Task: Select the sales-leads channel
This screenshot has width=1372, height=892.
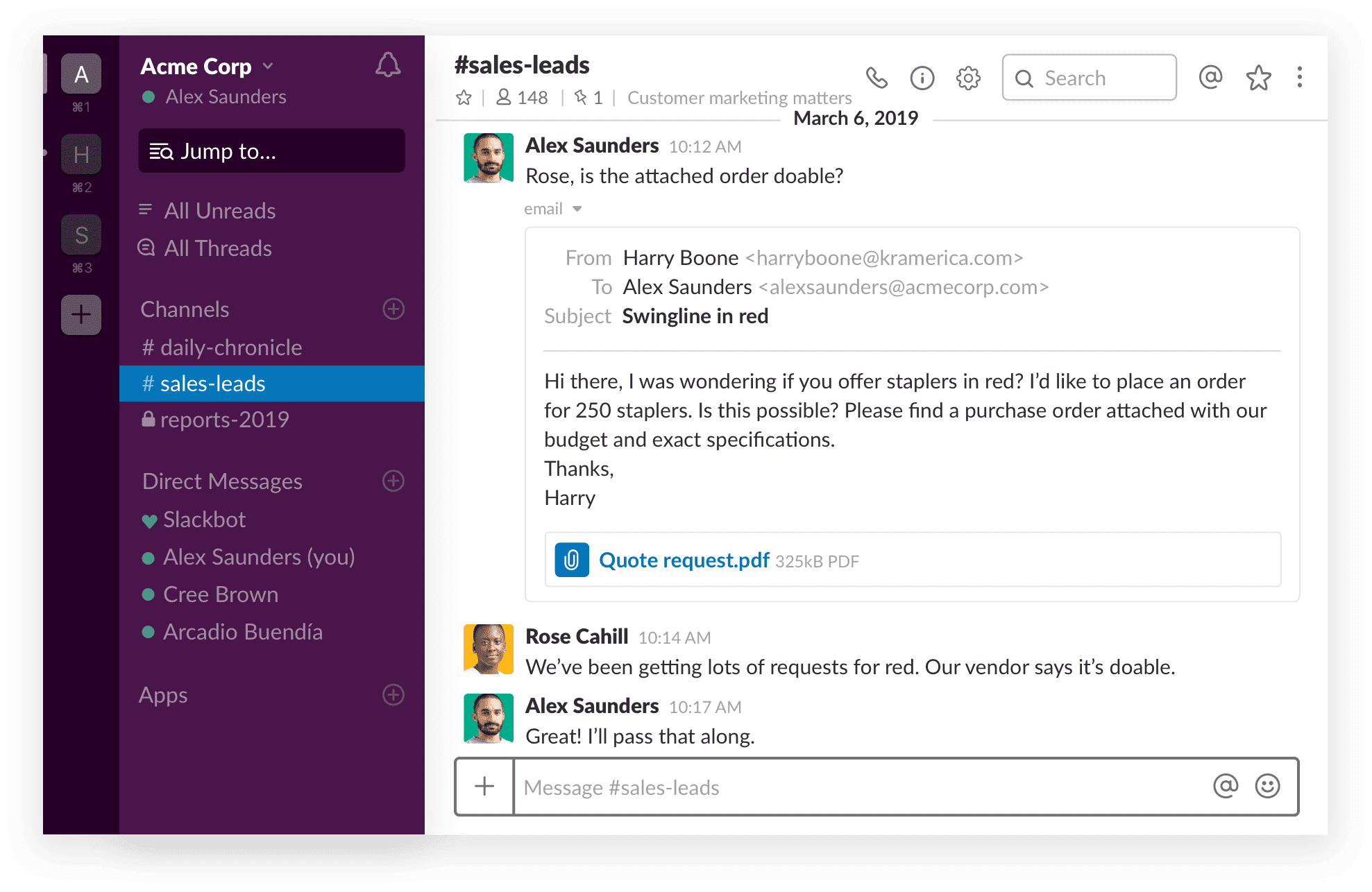Action: [x=272, y=384]
